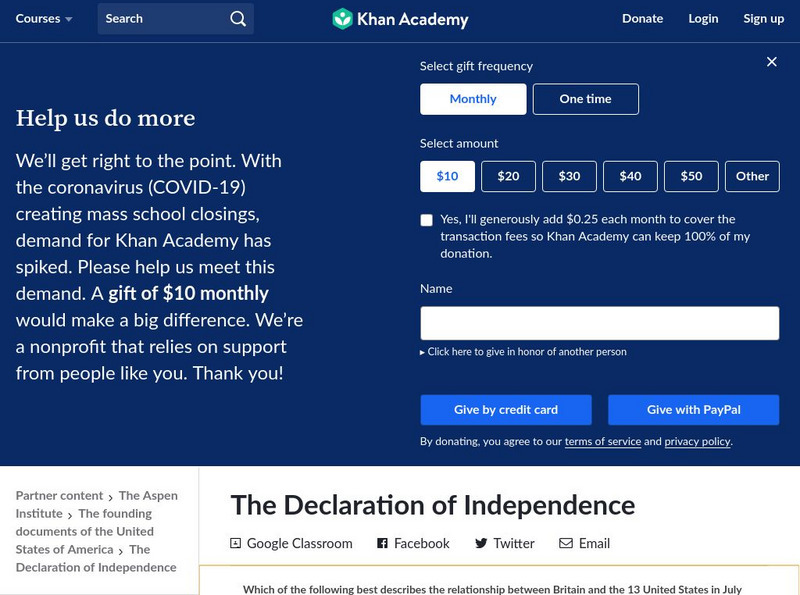Click the search magnifier icon
This screenshot has height=595, width=800.
pyautogui.click(x=237, y=18)
